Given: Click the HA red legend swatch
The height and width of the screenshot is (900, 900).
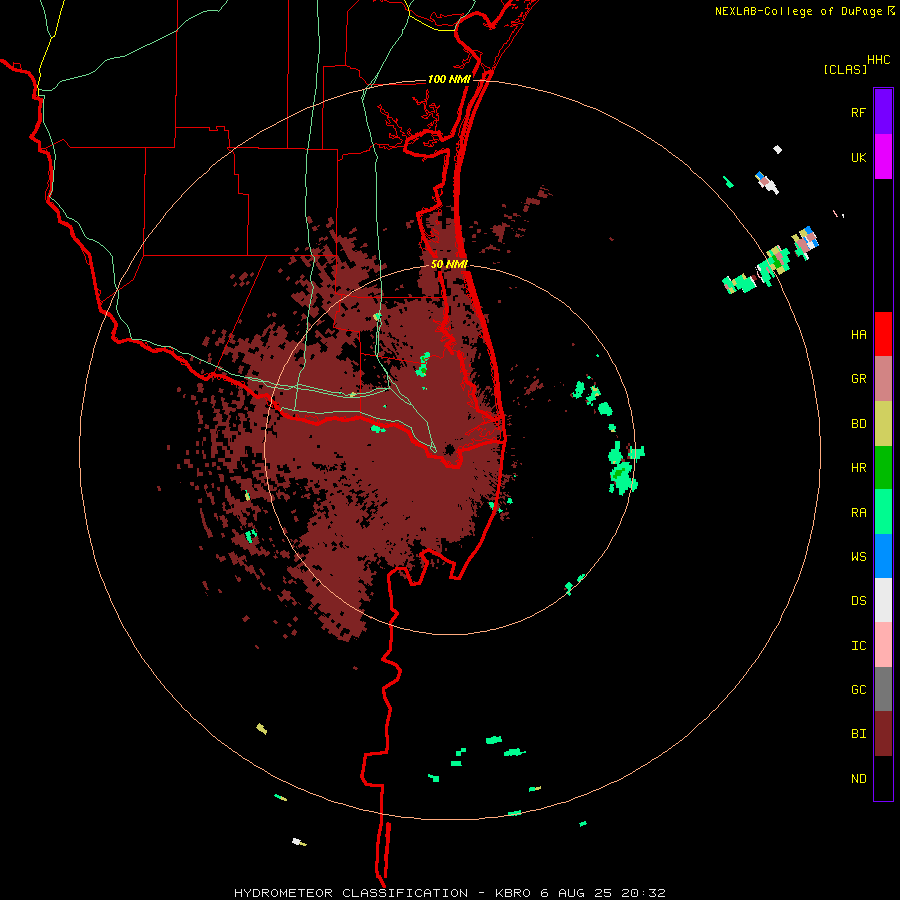Looking at the screenshot, I should (883, 334).
